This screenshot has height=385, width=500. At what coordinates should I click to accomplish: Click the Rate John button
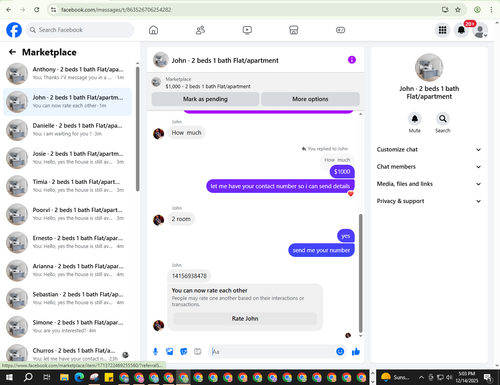(245, 319)
